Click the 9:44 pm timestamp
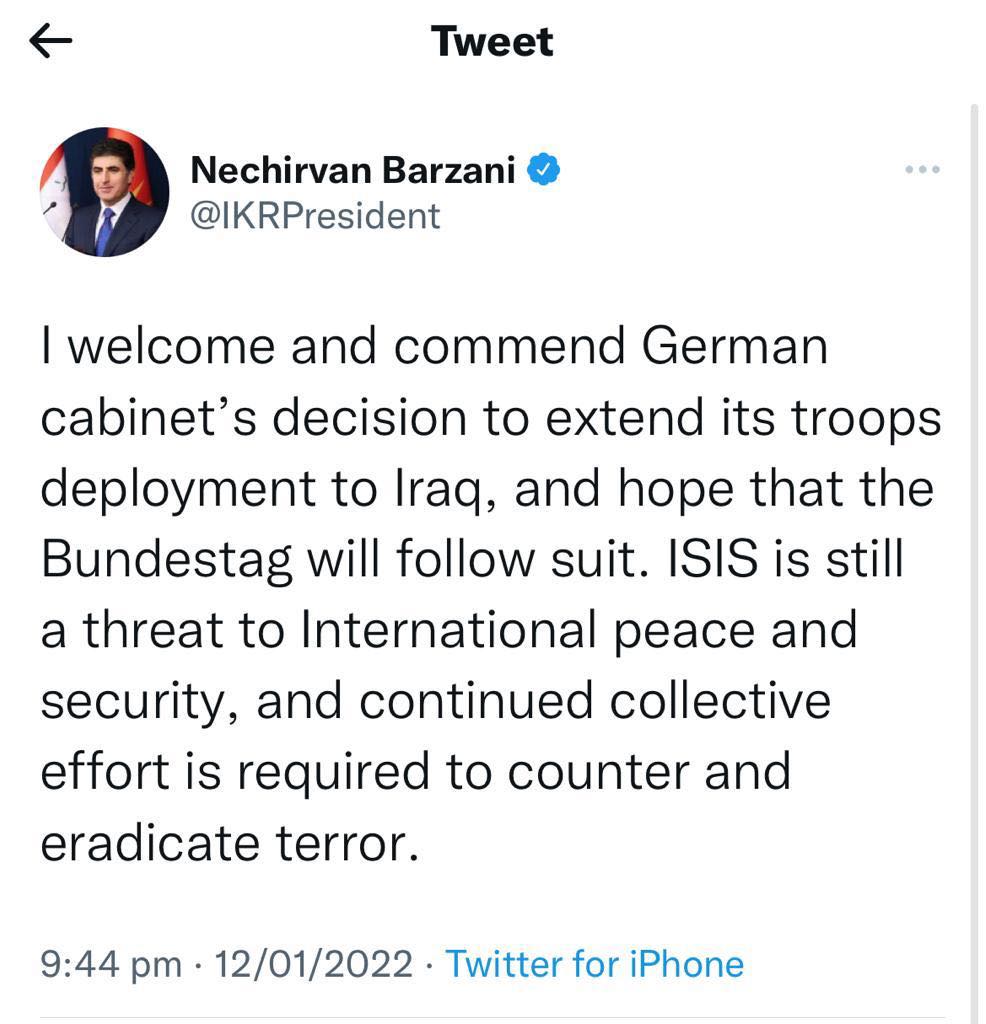 (x=111, y=964)
